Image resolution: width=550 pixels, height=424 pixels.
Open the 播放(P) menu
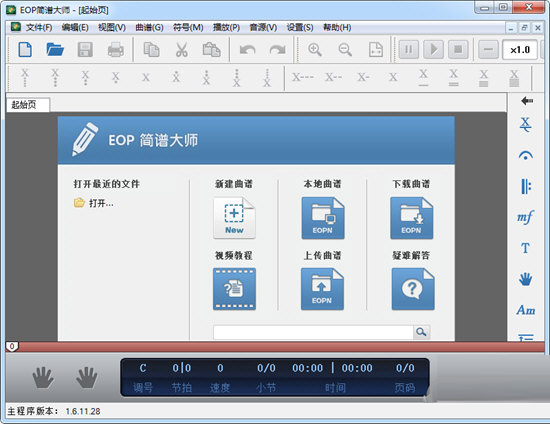coord(226,27)
